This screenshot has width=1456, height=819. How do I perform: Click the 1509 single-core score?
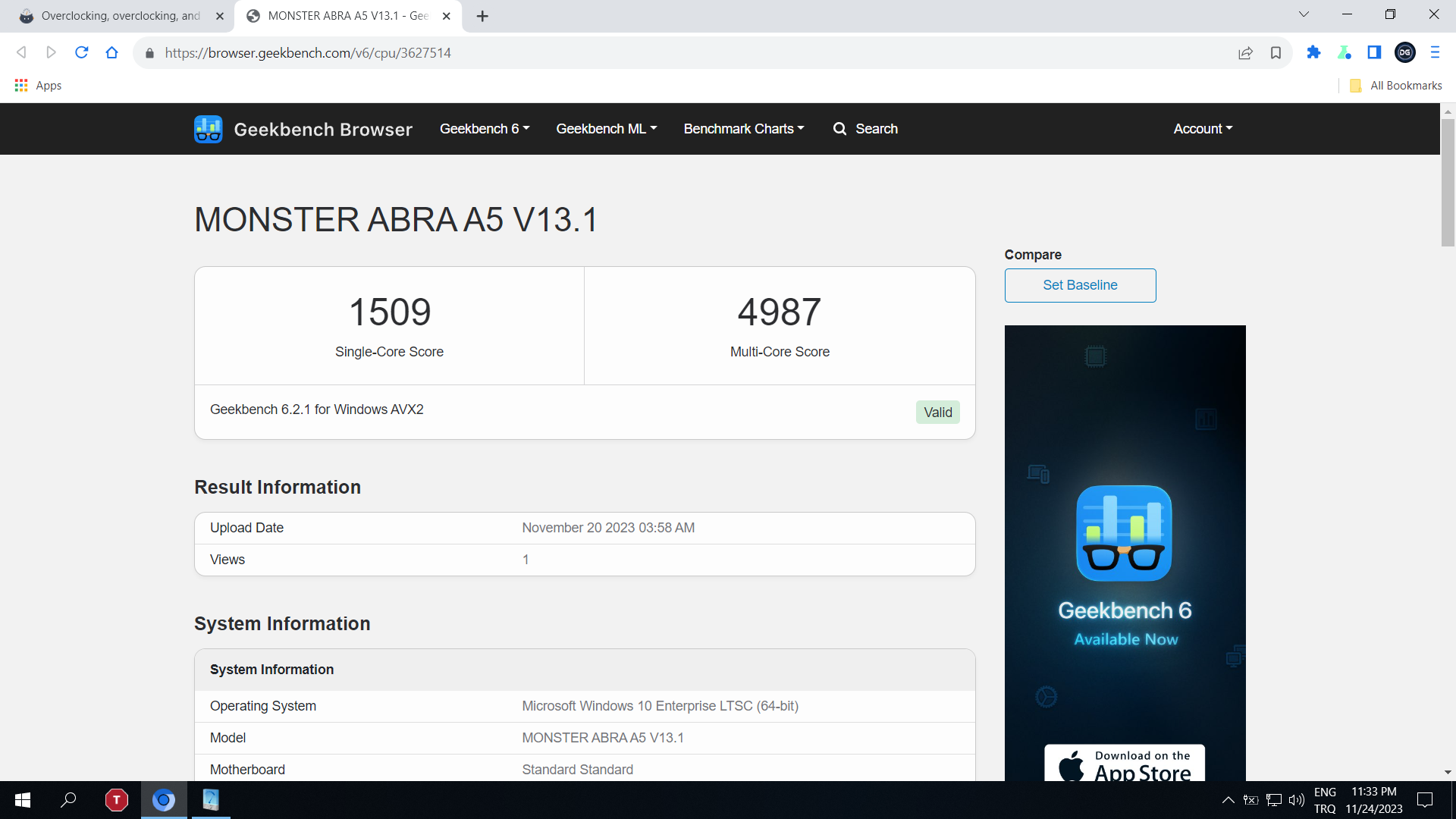pyautogui.click(x=390, y=312)
